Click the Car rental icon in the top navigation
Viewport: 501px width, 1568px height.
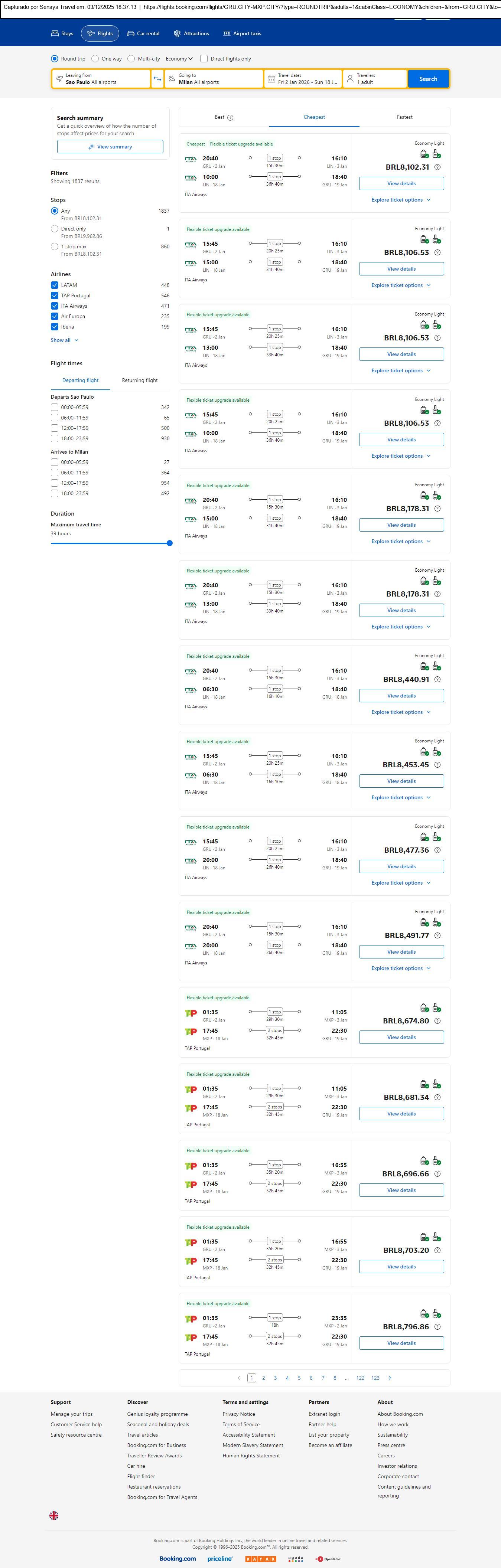130,33
